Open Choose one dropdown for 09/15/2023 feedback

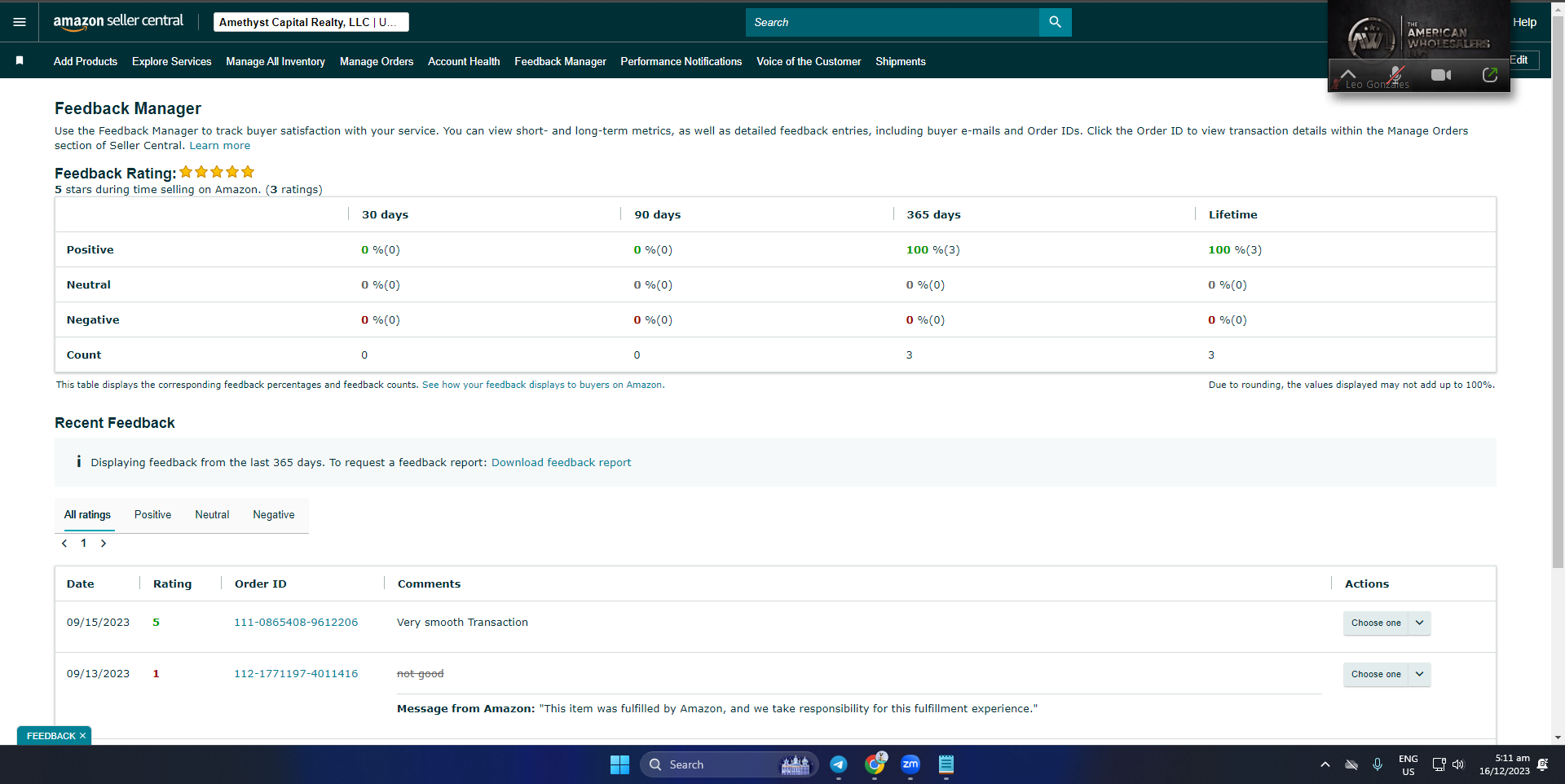pyautogui.click(x=1386, y=623)
